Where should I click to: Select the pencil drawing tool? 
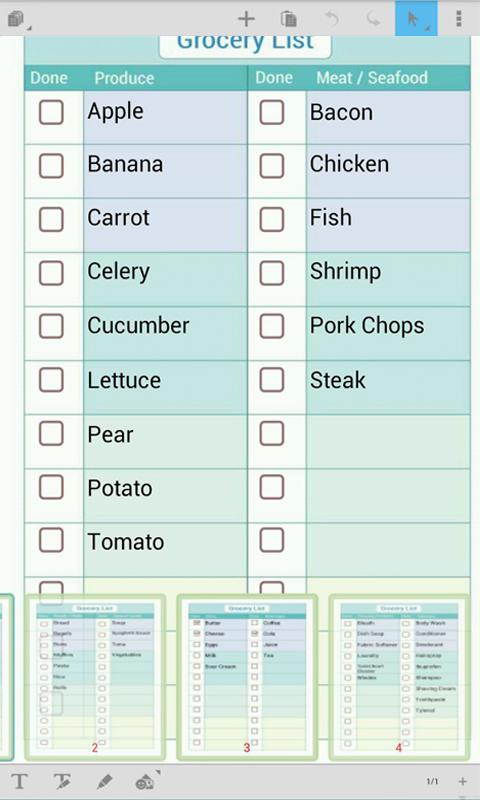click(x=104, y=781)
